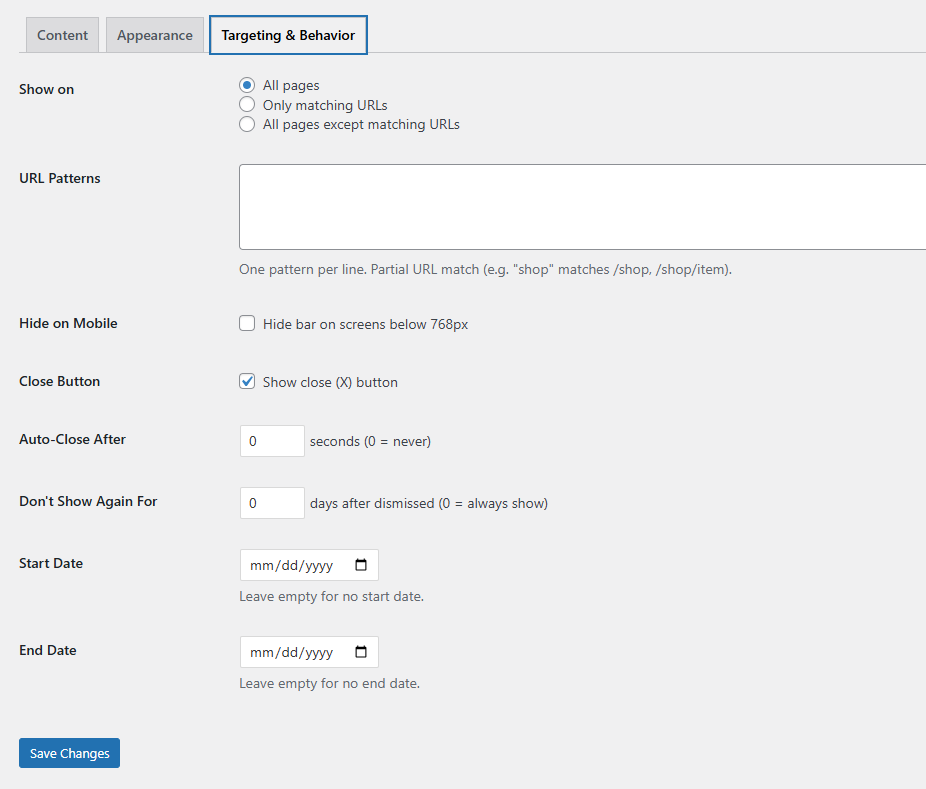This screenshot has height=789, width=926.
Task: Select the "All pages" radio option
Action: pyautogui.click(x=247, y=85)
